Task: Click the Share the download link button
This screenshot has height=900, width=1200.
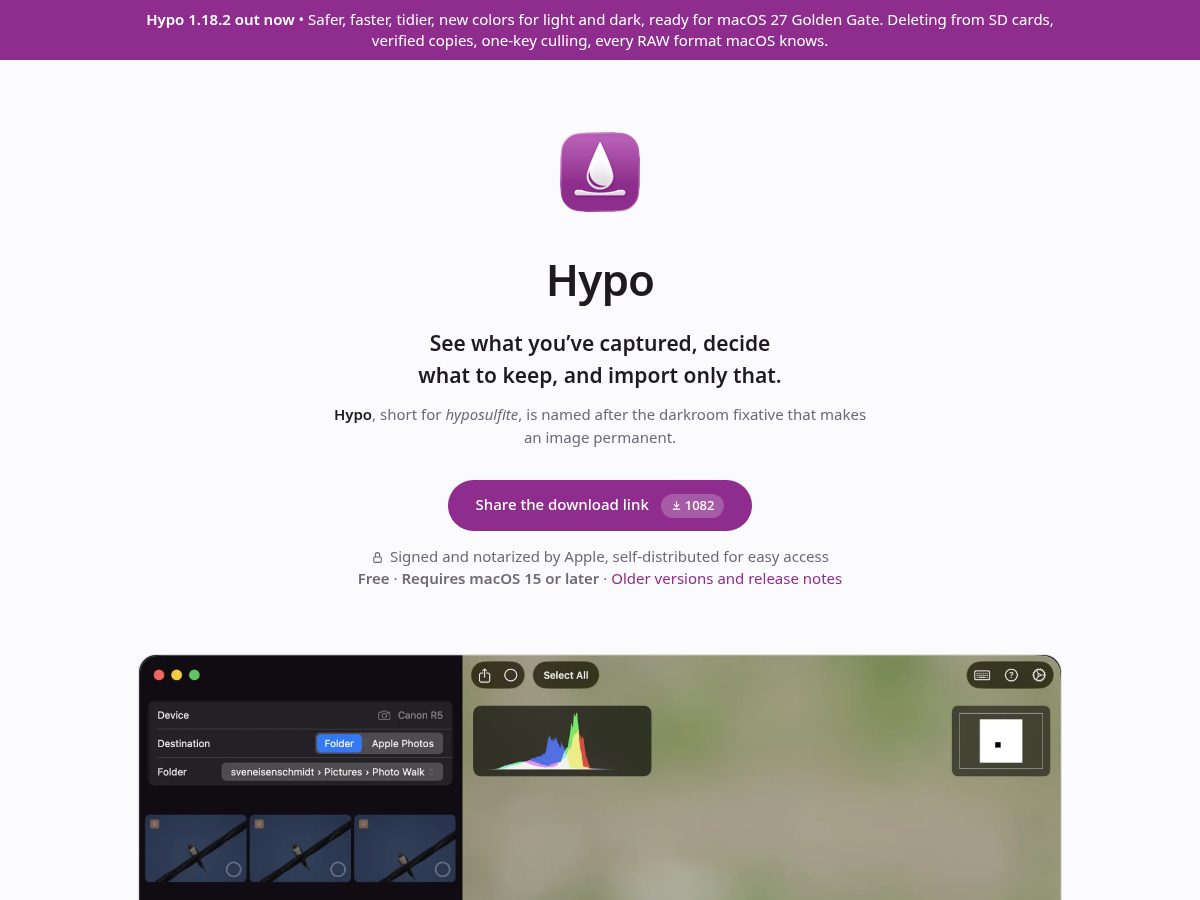Action: (600, 505)
